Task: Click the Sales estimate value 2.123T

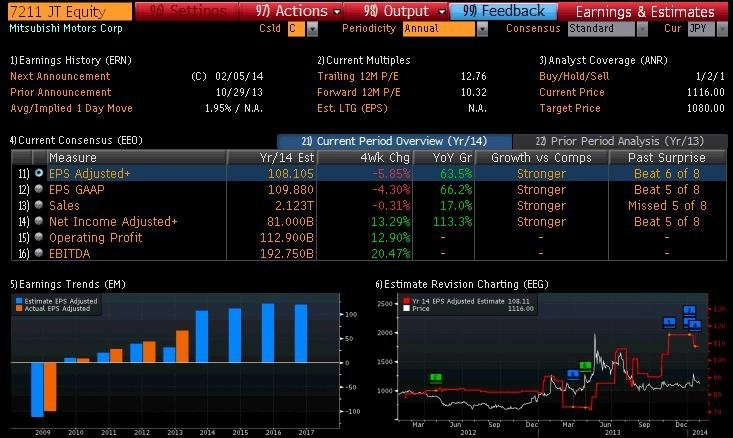Action: [294, 206]
